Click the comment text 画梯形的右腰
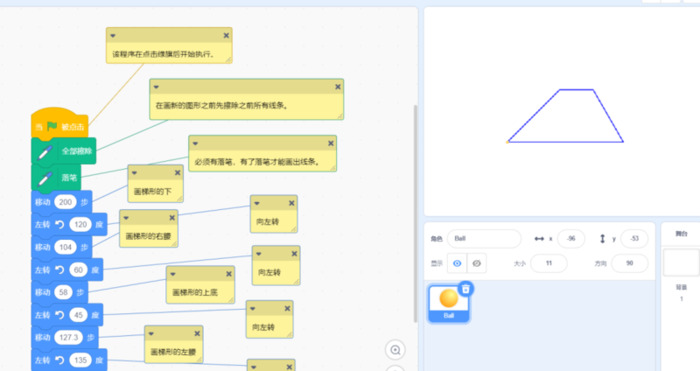 tap(148, 236)
